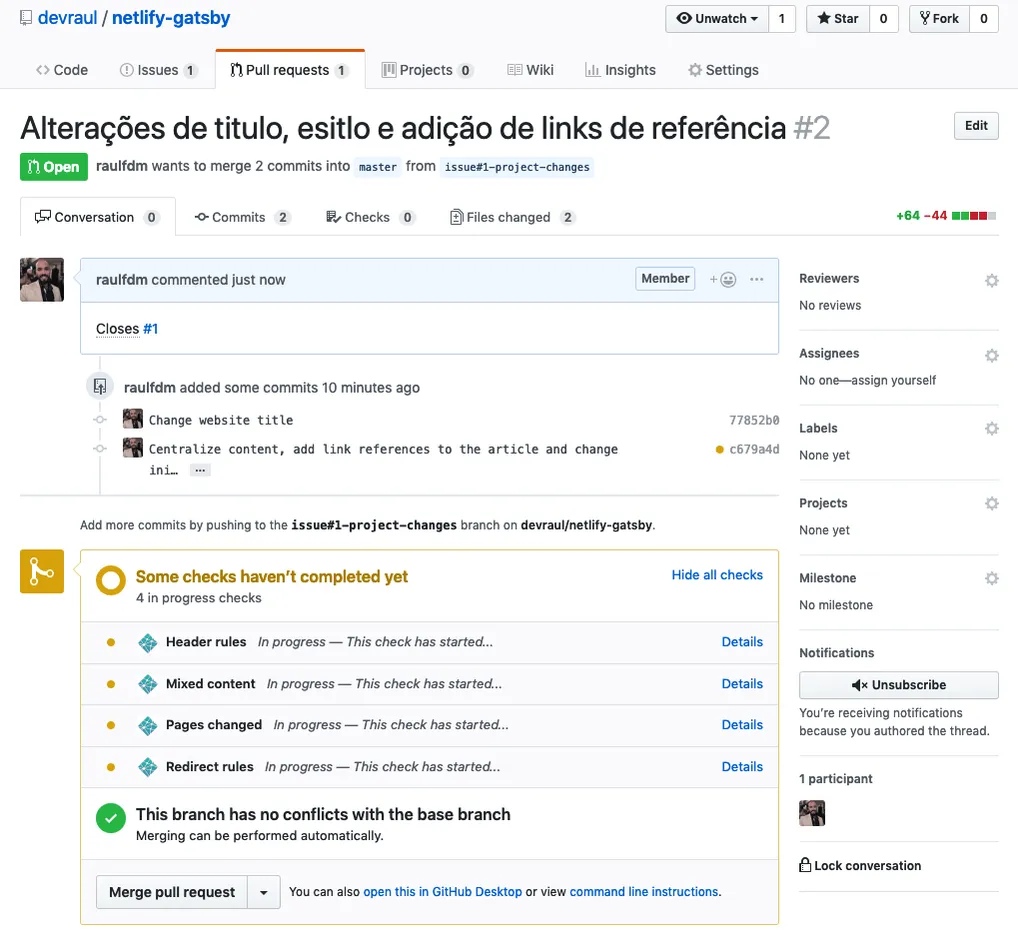Star the repository

tap(838, 19)
